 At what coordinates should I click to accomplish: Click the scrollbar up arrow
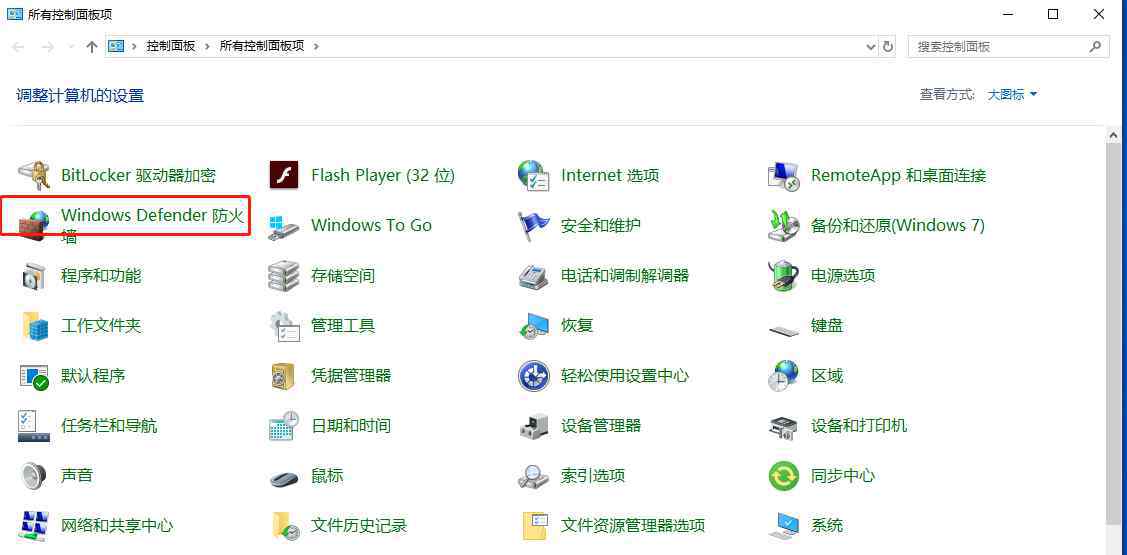click(1113, 135)
